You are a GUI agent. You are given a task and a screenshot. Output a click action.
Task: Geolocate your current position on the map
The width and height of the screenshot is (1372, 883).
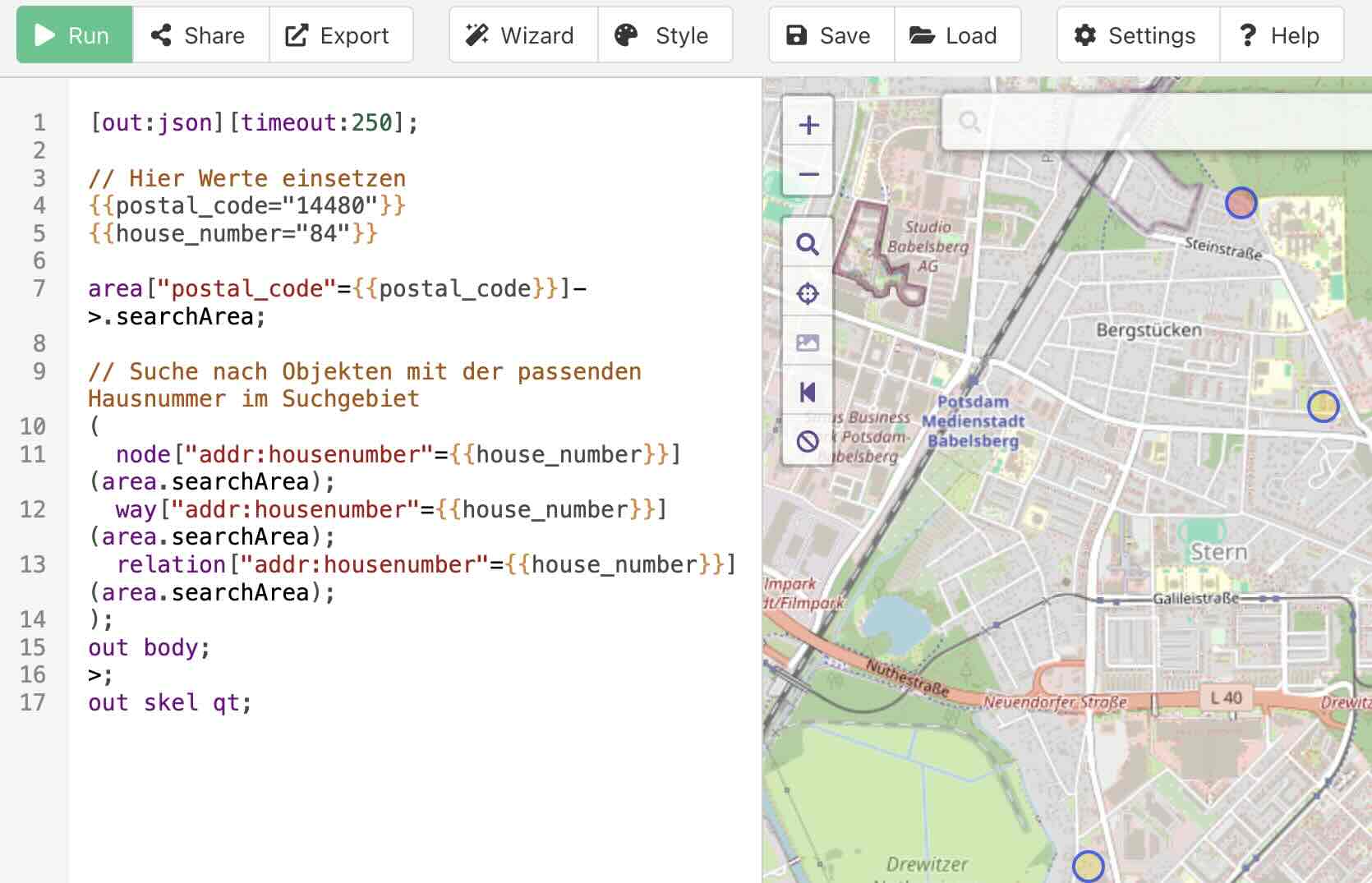(808, 292)
